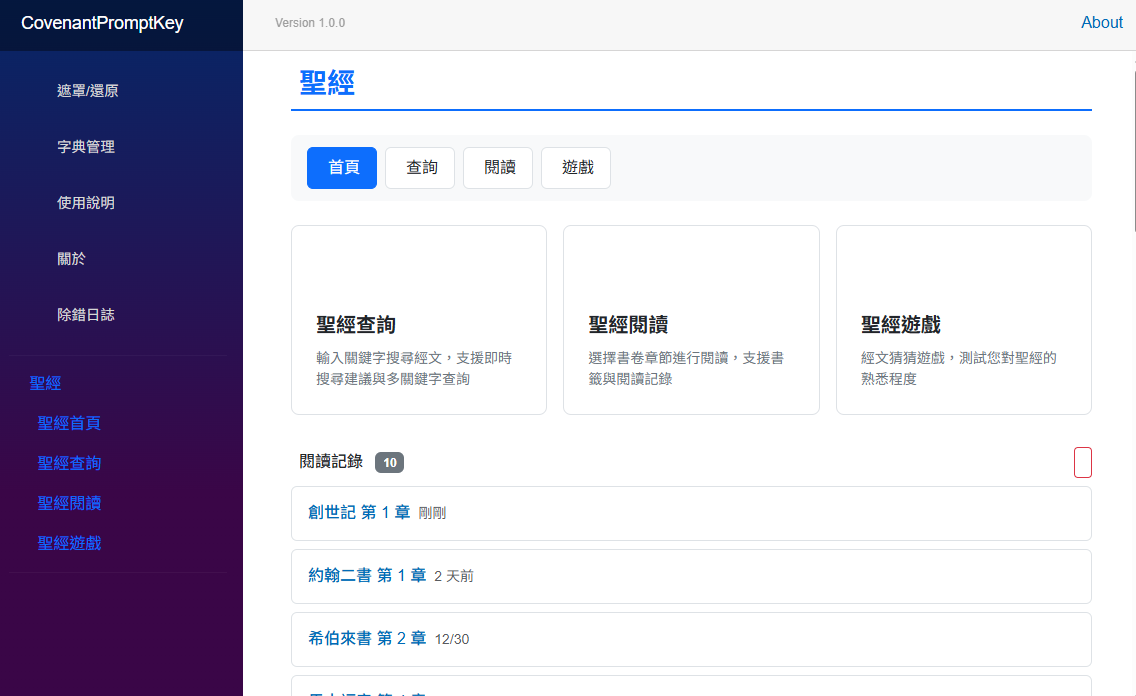Go to 字典管理 in the sidebar
1136x696 pixels.
tap(86, 147)
